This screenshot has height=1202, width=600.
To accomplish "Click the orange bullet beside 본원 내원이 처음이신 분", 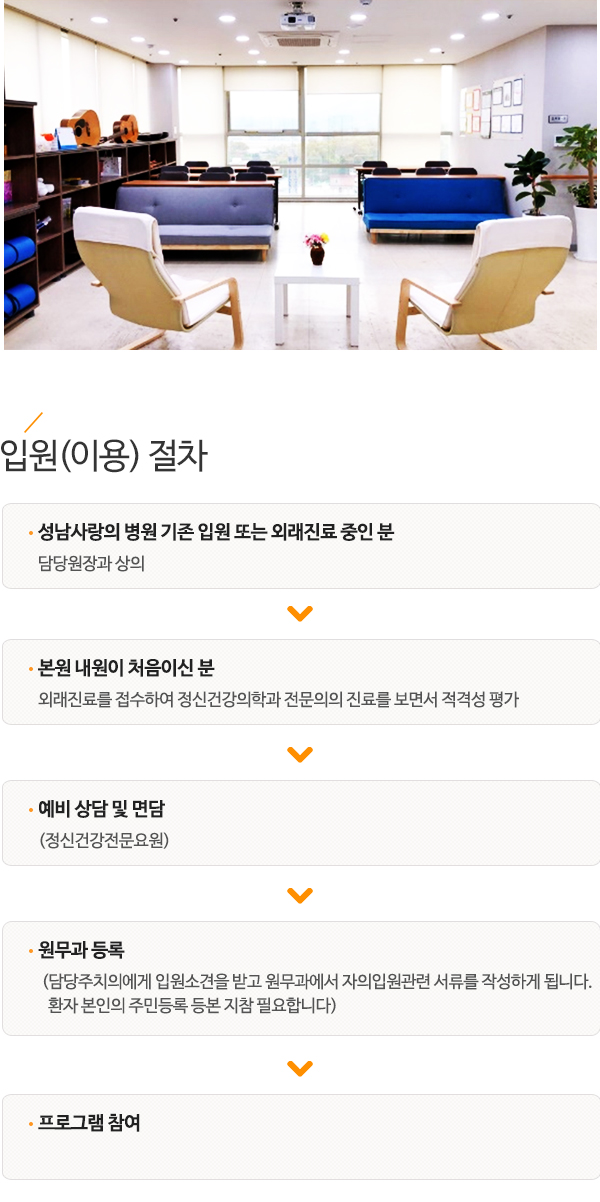I will coord(31,669).
